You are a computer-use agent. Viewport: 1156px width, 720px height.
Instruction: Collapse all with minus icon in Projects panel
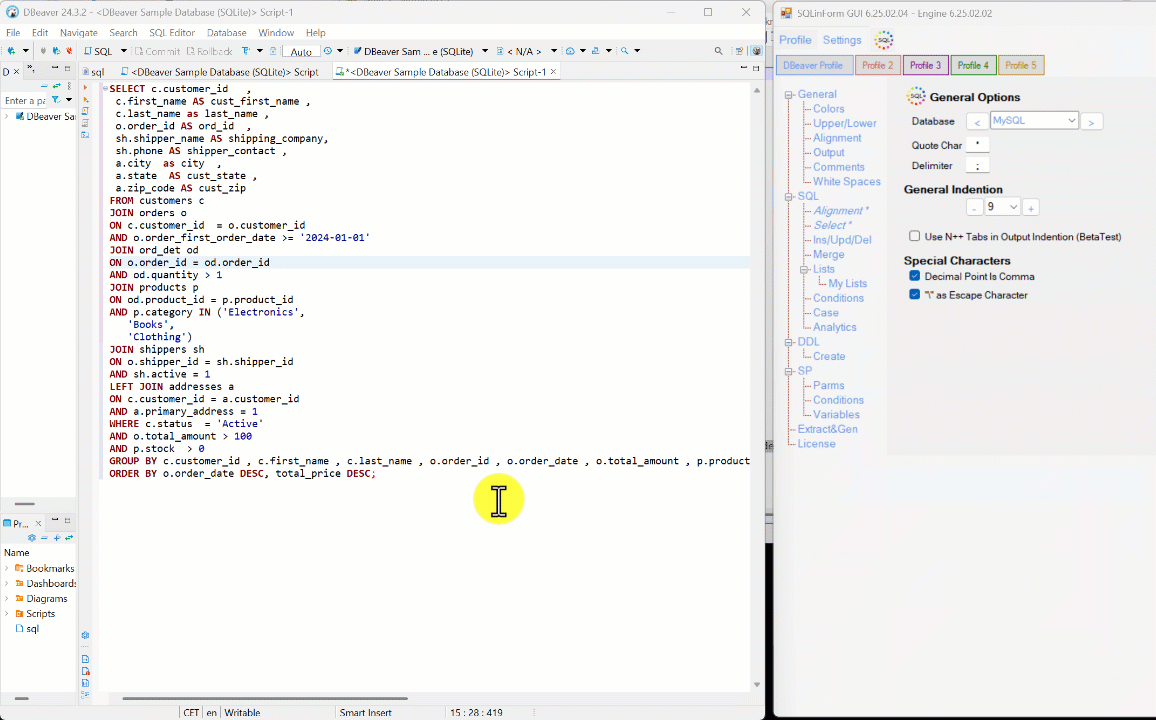pos(44,538)
